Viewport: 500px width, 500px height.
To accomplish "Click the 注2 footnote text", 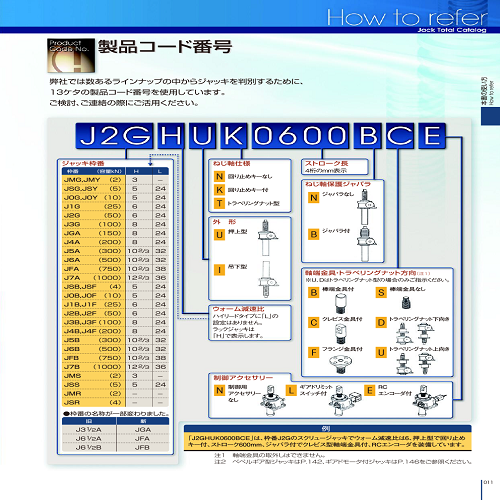I will (x=343, y=462).
